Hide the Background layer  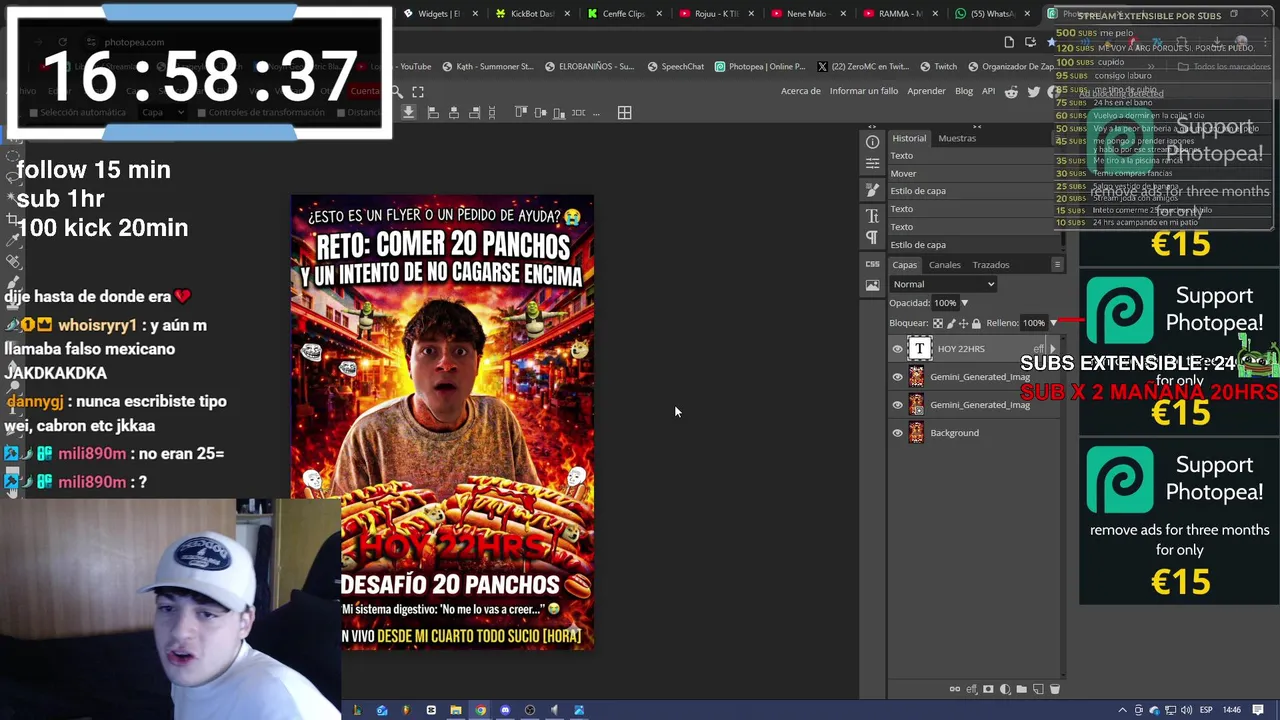[897, 433]
